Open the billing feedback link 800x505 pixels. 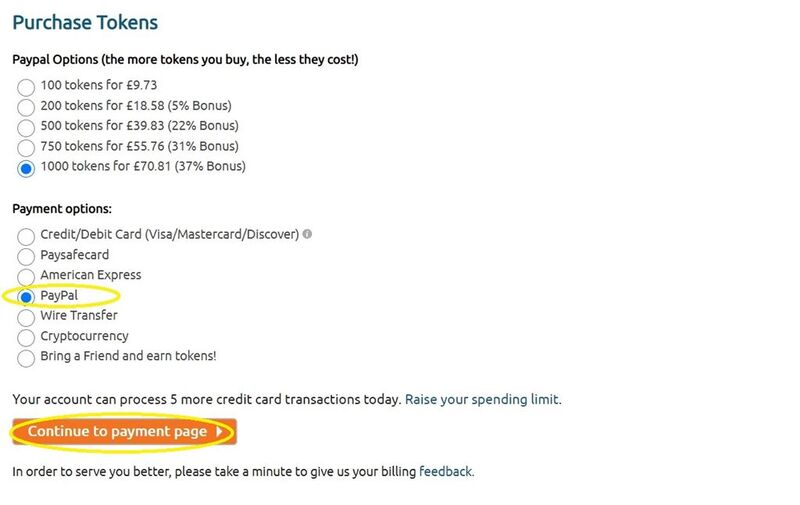[446, 471]
